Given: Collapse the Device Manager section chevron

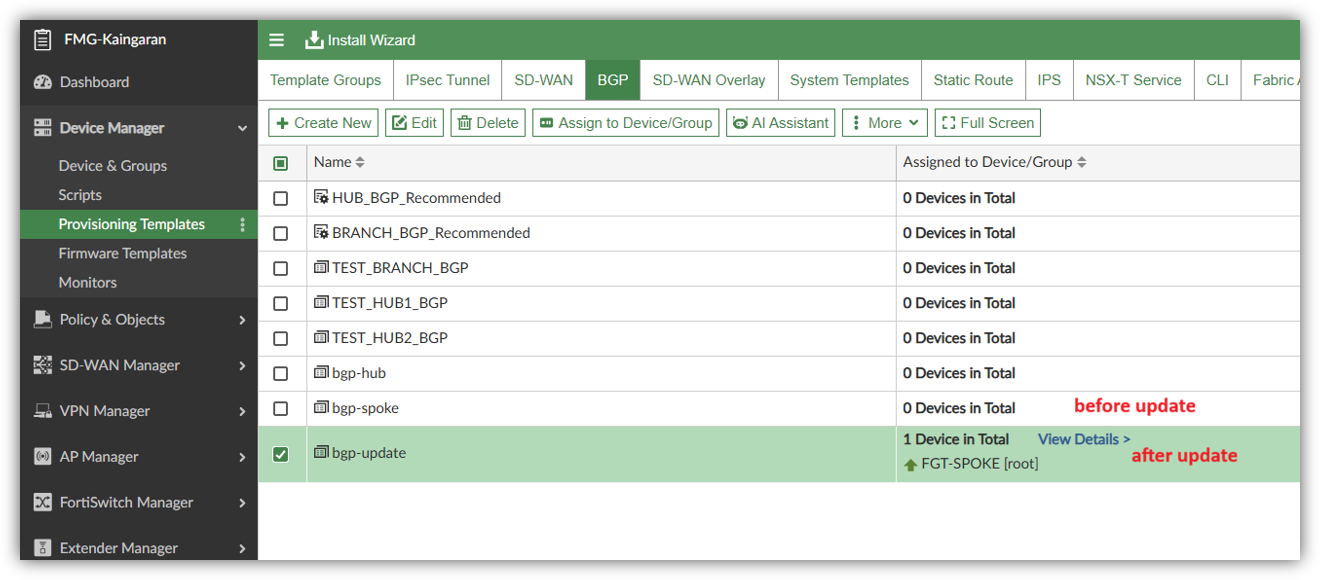Looking at the screenshot, I should [x=242, y=128].
